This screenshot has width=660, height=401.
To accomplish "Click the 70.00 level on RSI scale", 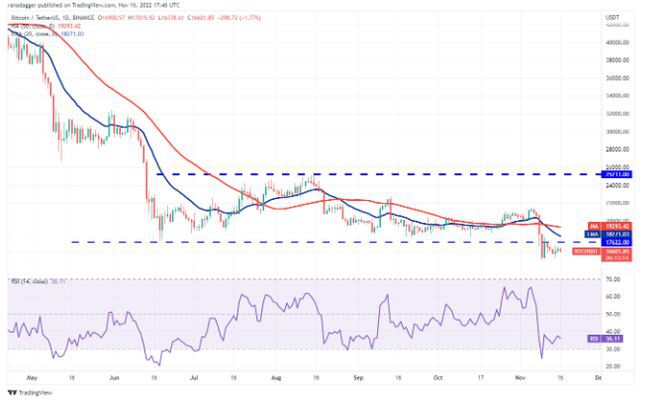I will (612, 279).
